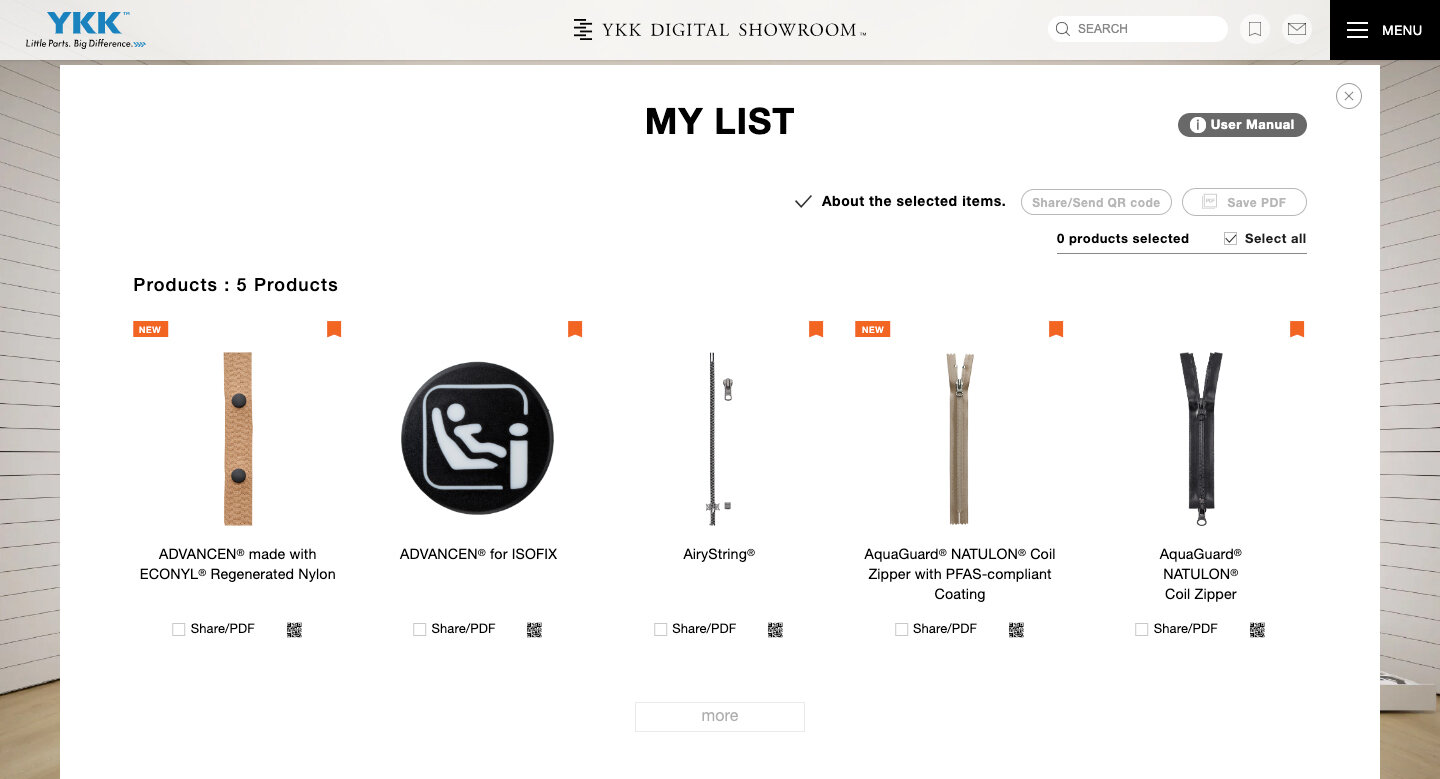This screenshot has height=779, width=1440.
Task: Expand the list with the more button
Action: [719, 716]
